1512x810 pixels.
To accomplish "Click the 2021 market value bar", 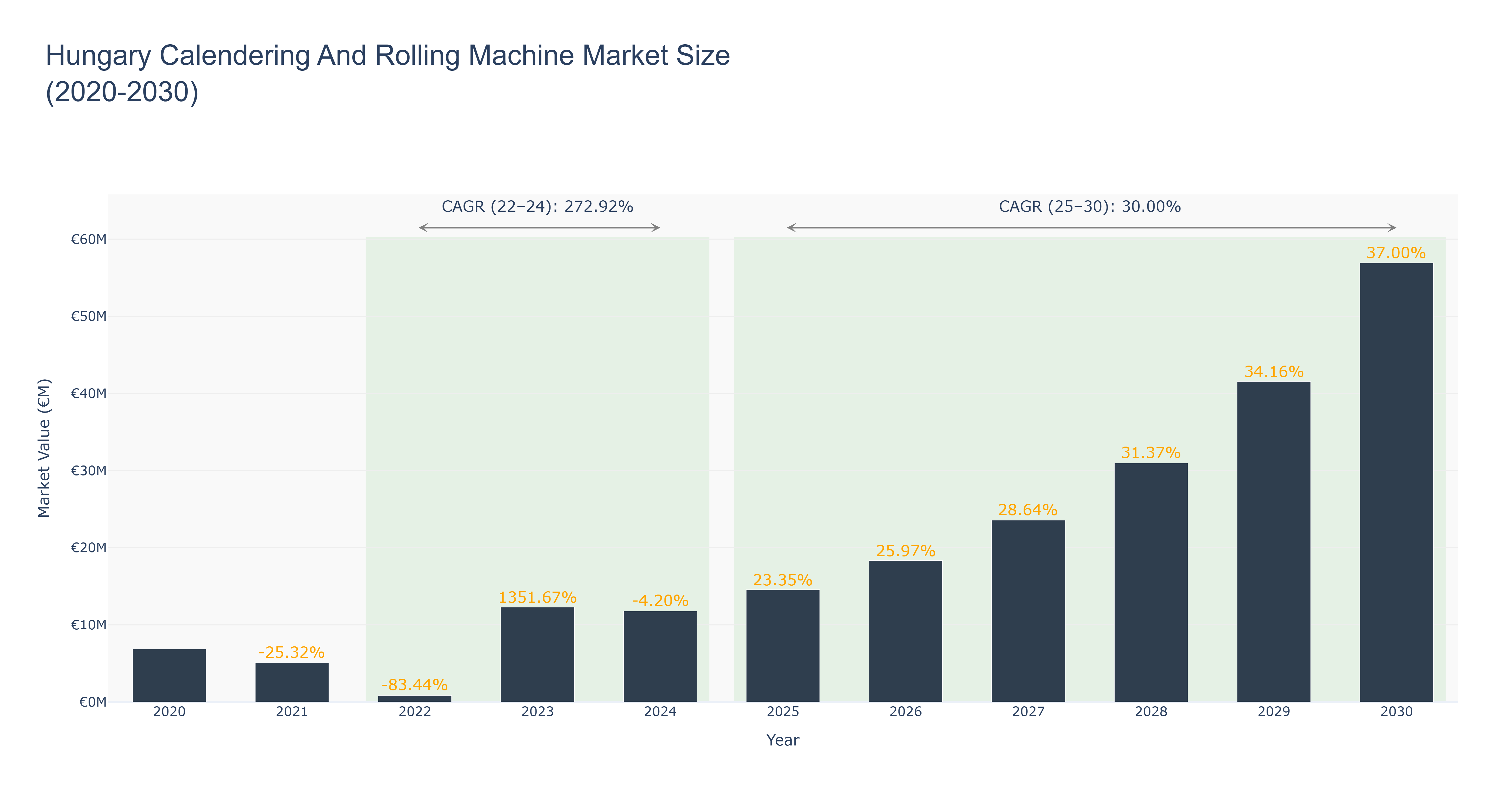I will (x=292, y=682).
